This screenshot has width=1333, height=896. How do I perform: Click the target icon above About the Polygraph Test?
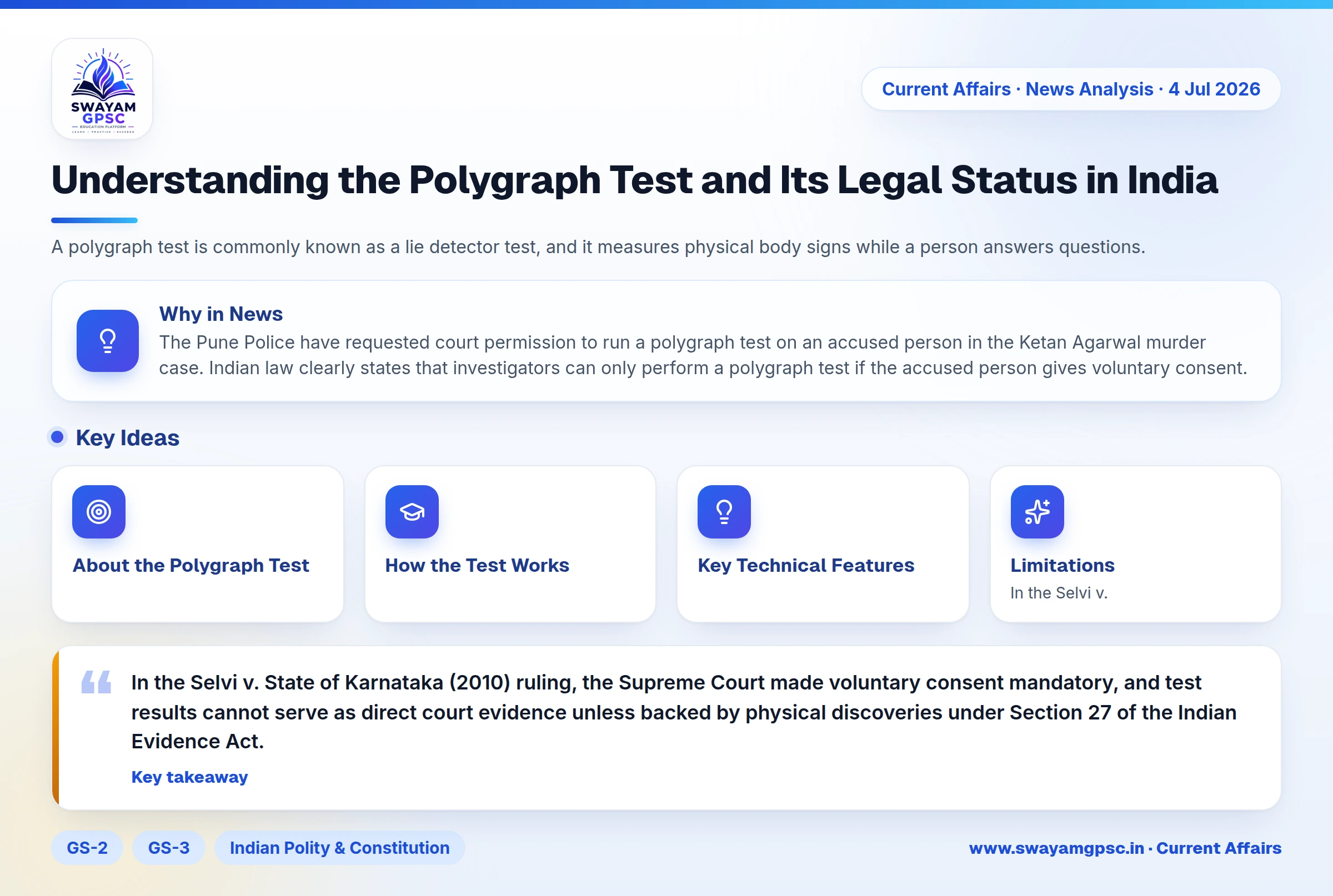pyautogui.click(x=99, y=511)
